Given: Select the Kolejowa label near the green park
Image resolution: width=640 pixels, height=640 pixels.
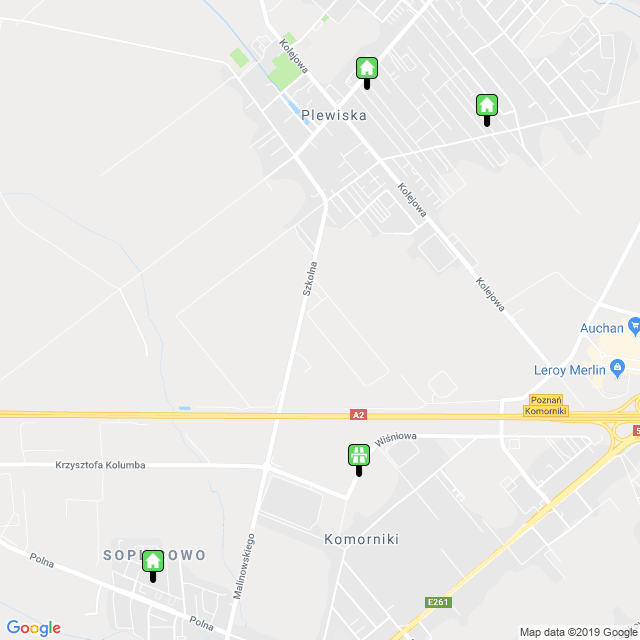Looking at the screenshot, I should [293, 56].
